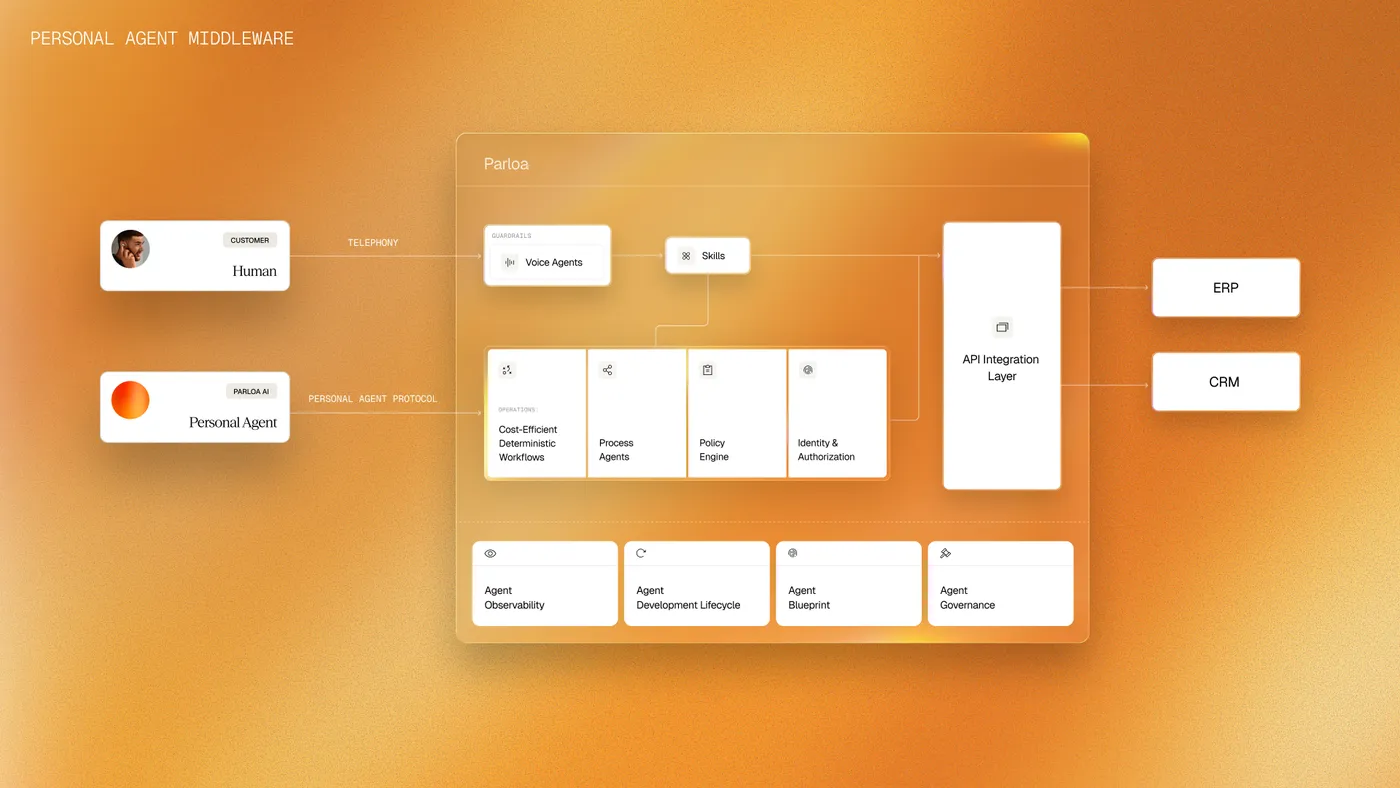Viewport: 1400px width, 788px height.
Task: Open the CRM box
Action: point(1226,382)
